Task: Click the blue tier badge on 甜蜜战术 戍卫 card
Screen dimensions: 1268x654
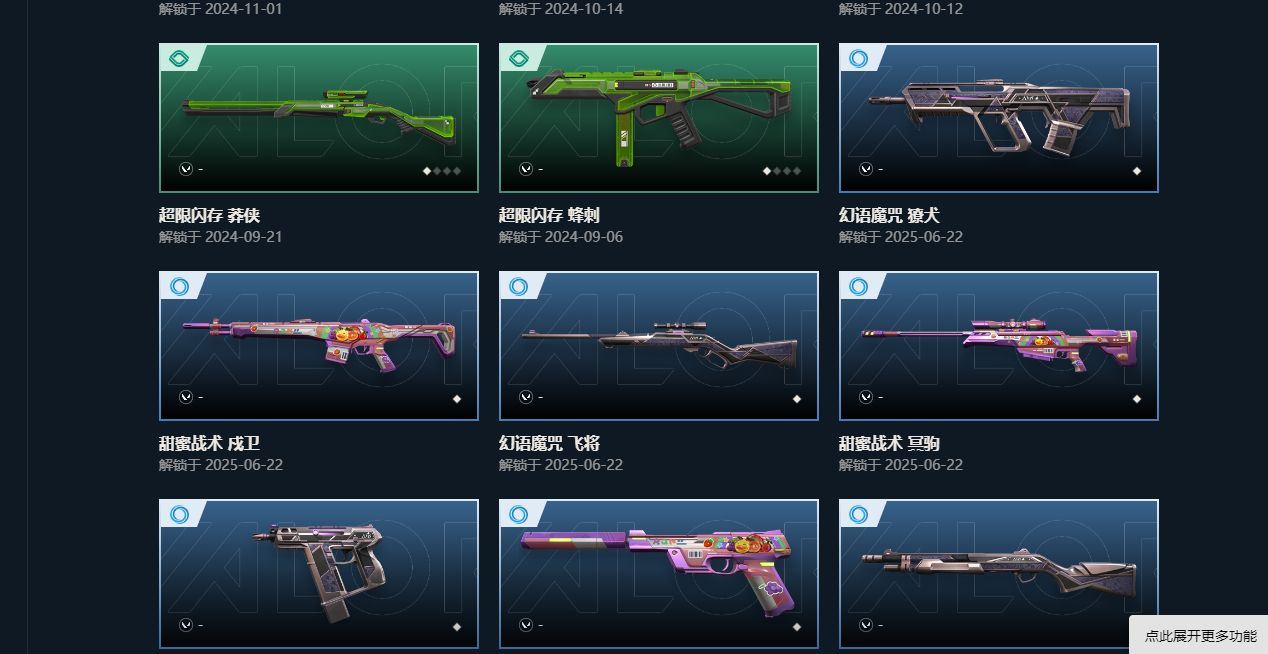Action: [x=179, y=286]
